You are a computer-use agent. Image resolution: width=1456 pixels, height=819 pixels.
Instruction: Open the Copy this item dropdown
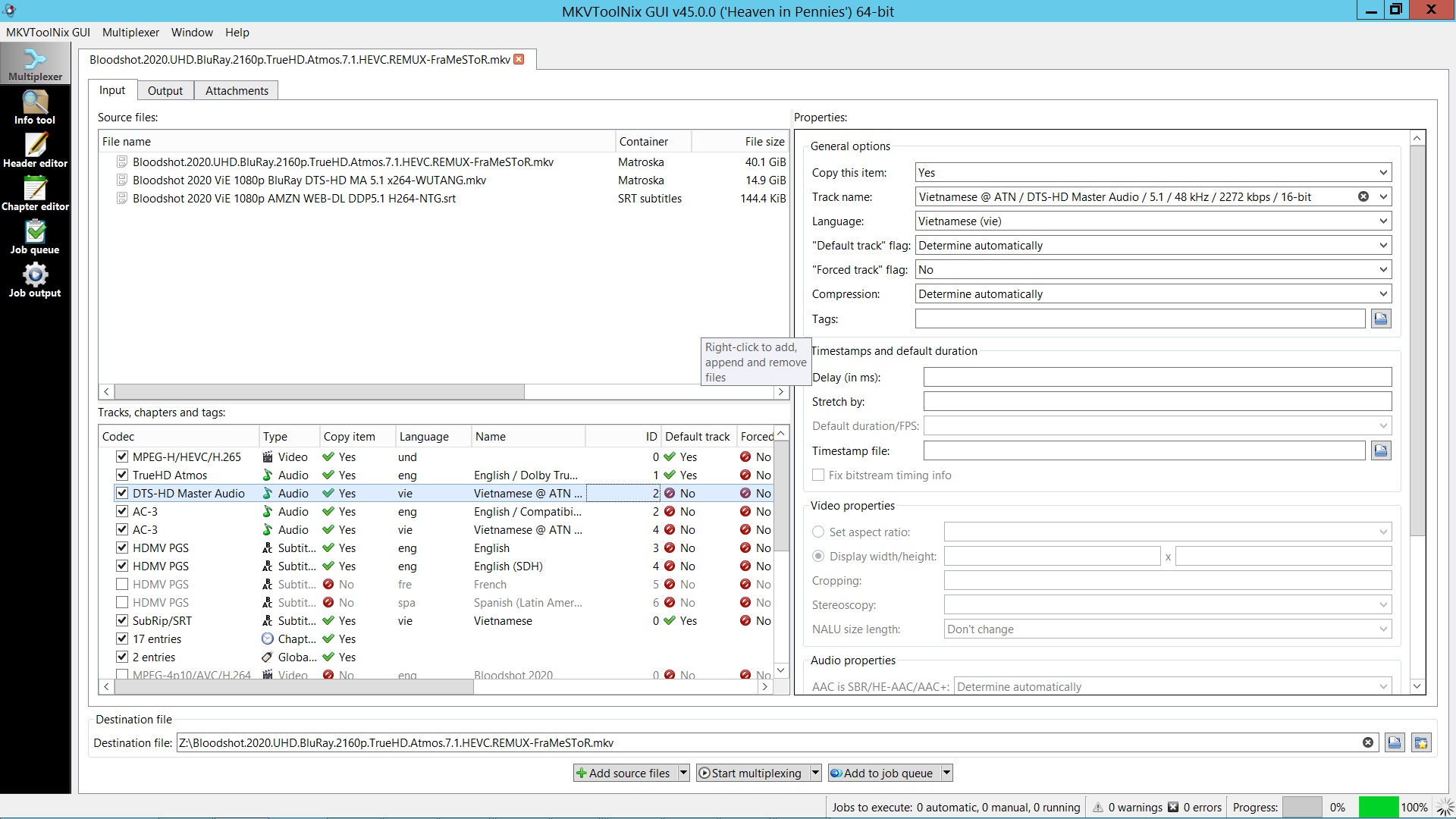point(1153,173)
